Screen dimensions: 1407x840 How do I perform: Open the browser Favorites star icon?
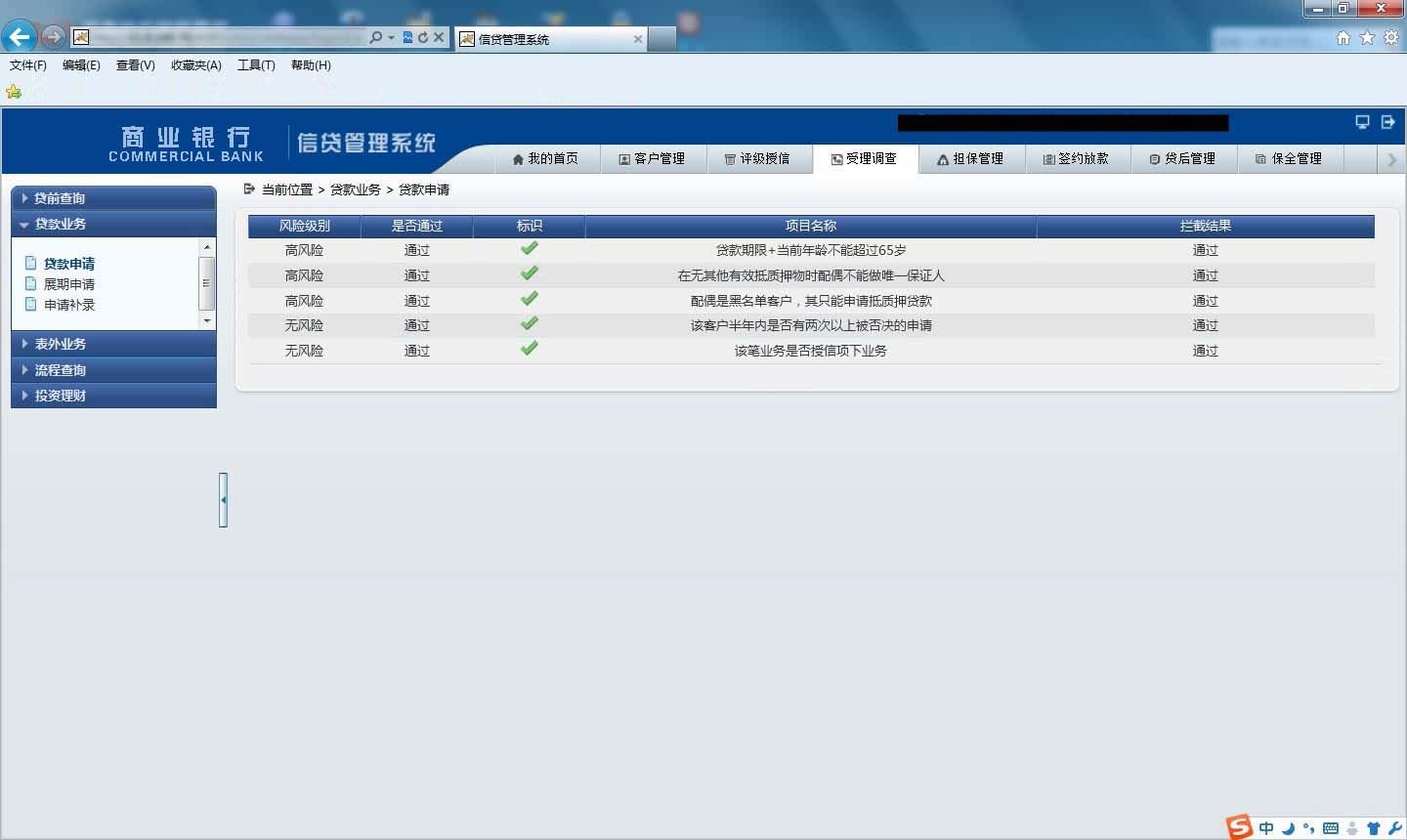click(1367, 37)
